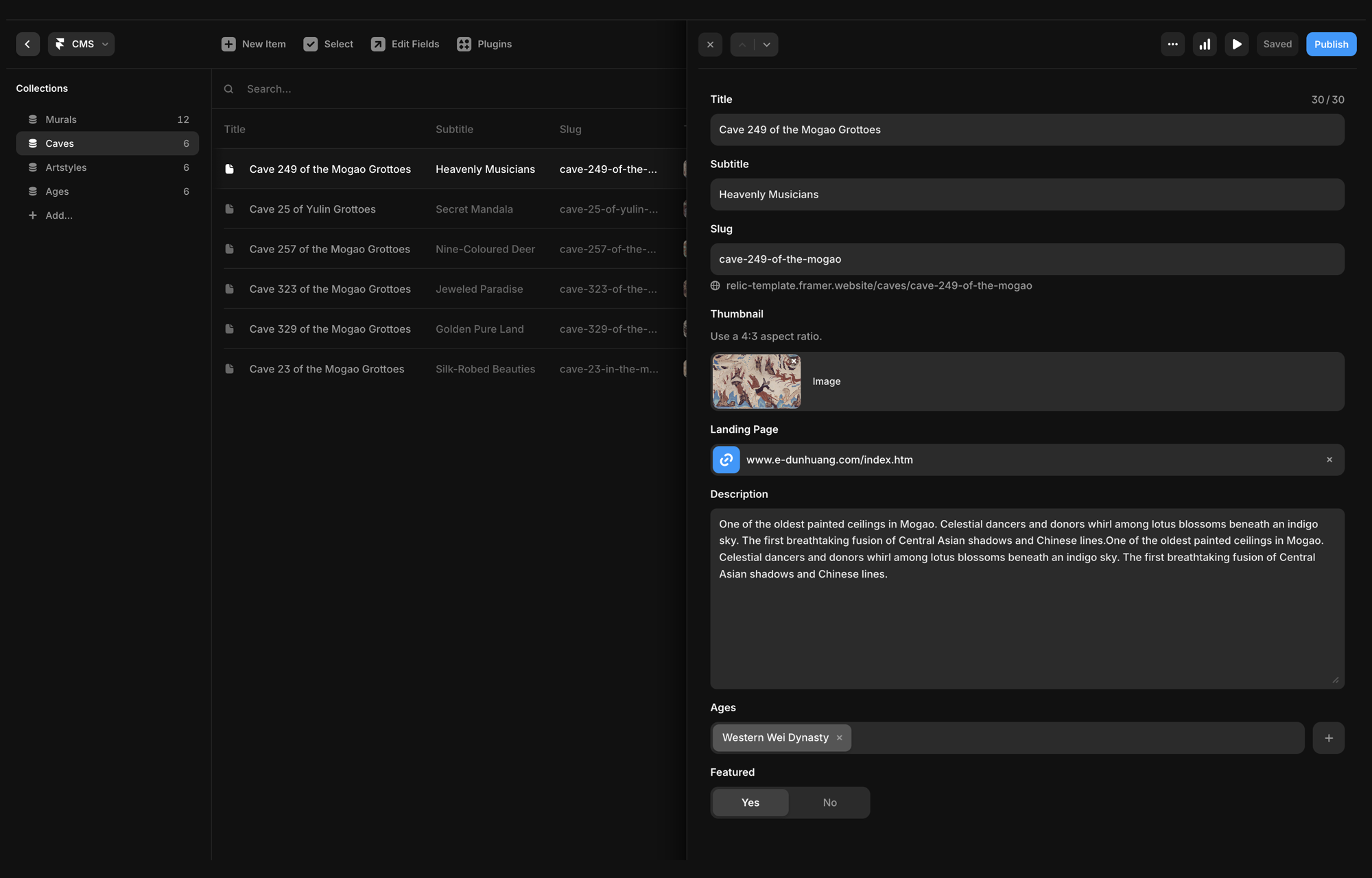The image size is (1372, 878).
Task: Open Edit Fields
Action: coord(405,44)
